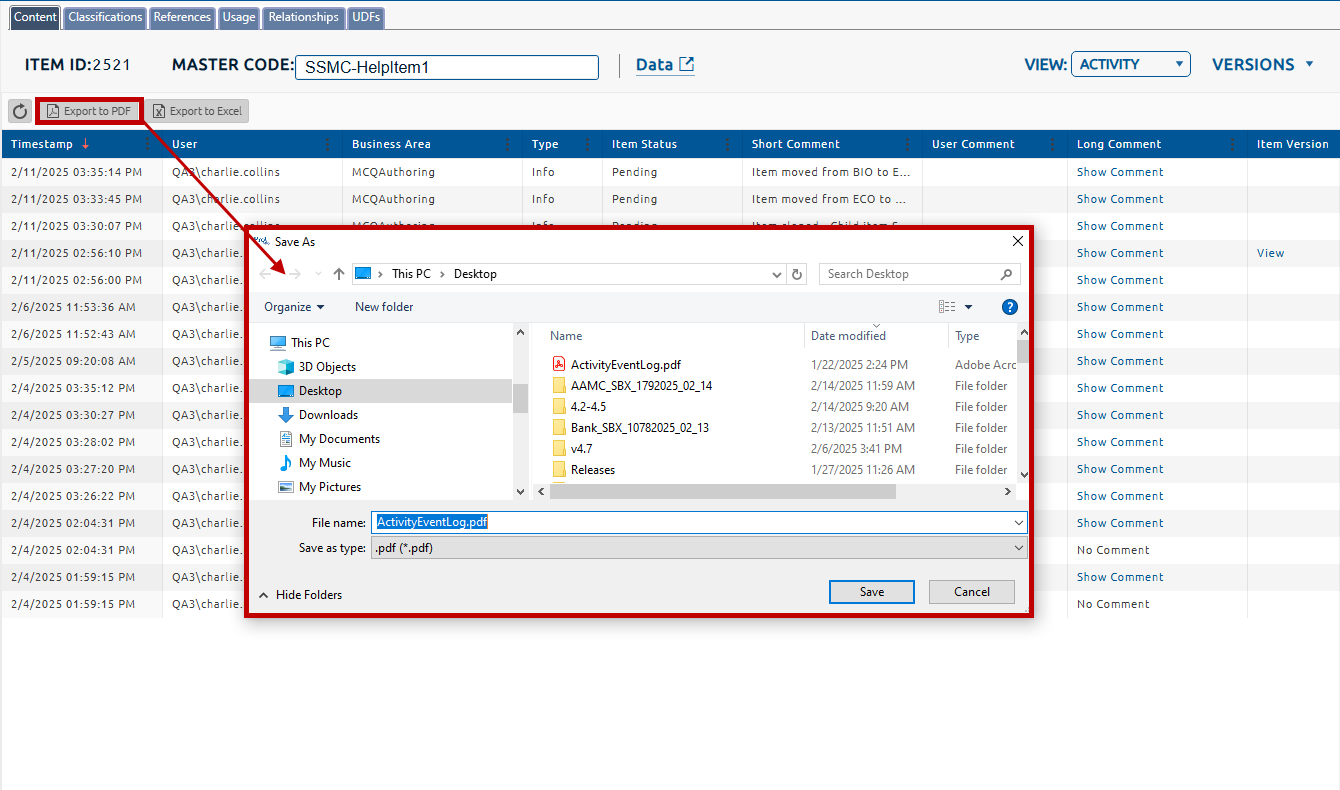Image resolution: width=1340 pixels, height=790 pixels.
Task: Click the Export to PDF button
Action: pos(89,111)
